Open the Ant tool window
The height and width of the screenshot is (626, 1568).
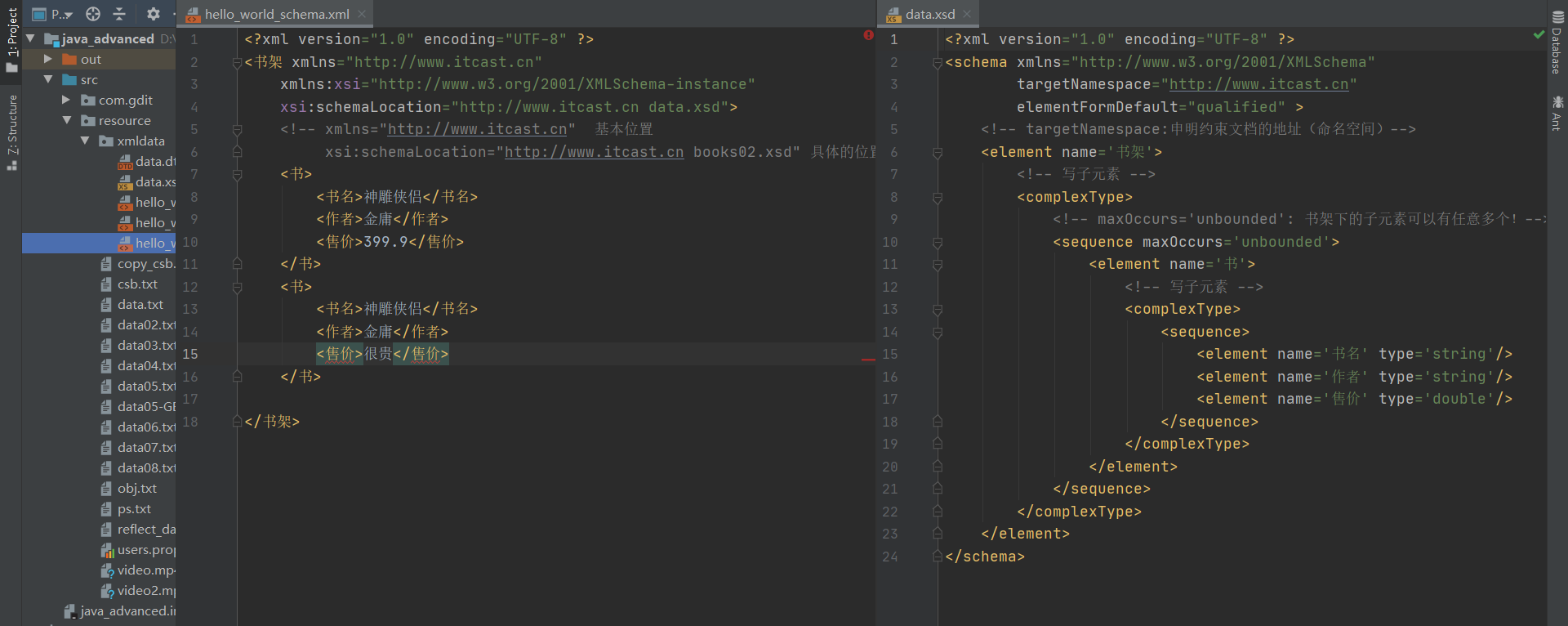click(x=1557, y=113)
